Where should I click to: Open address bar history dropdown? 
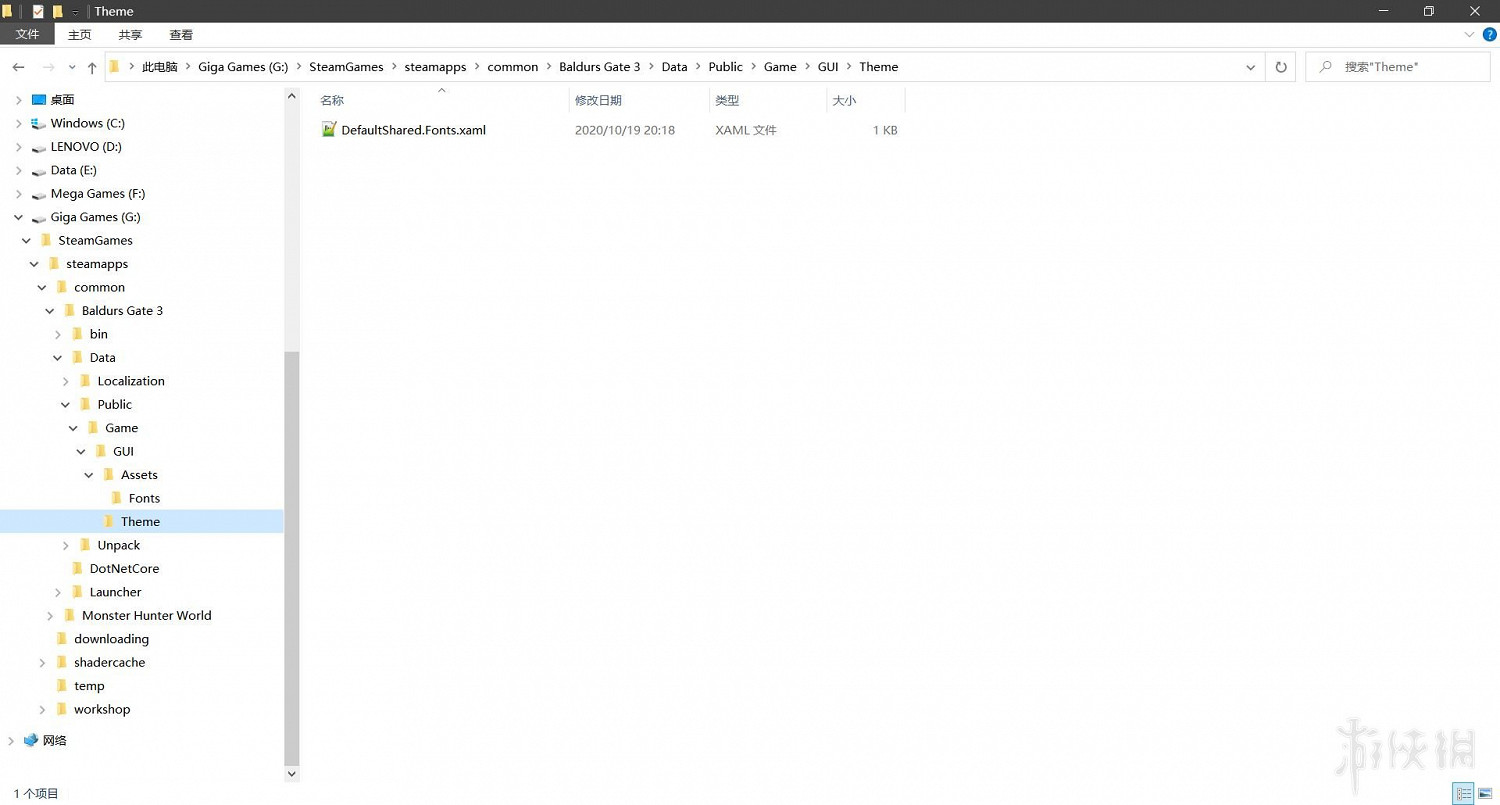click(1250, 67)
